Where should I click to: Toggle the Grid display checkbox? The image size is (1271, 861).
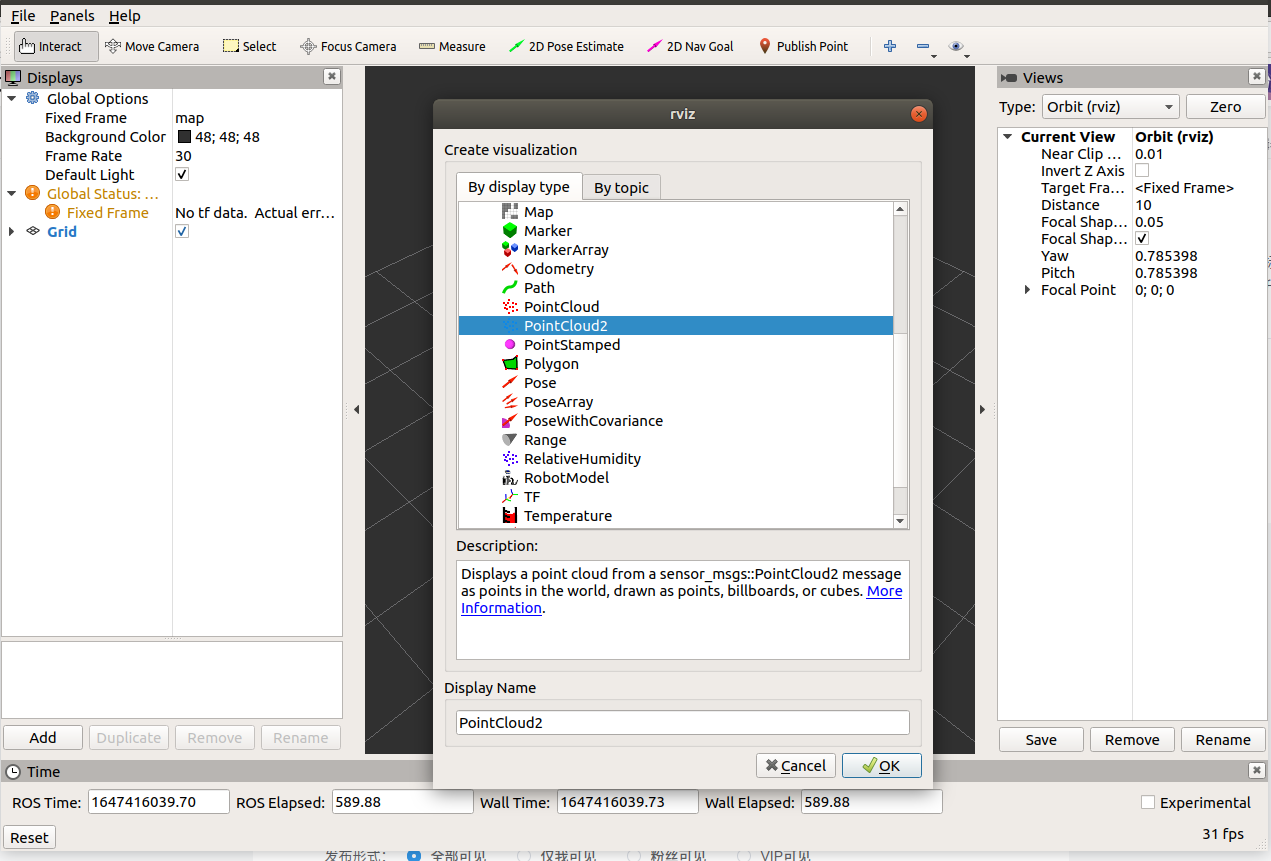point(182,232)
